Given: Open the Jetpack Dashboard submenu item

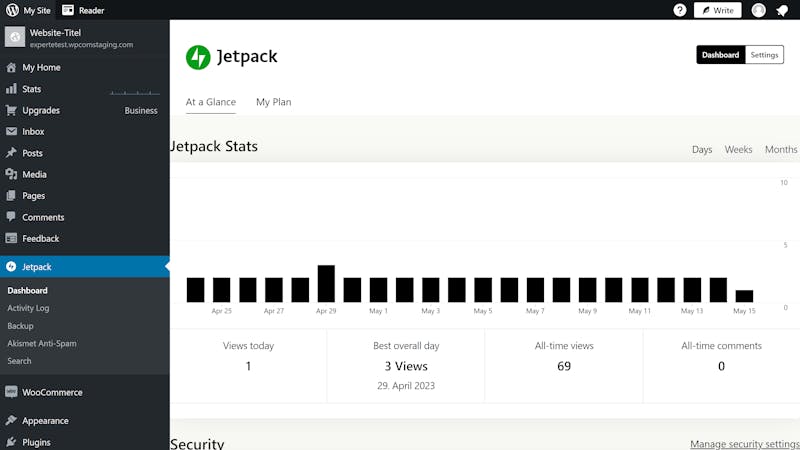Looking at the screenshot, I should [28, 290].
